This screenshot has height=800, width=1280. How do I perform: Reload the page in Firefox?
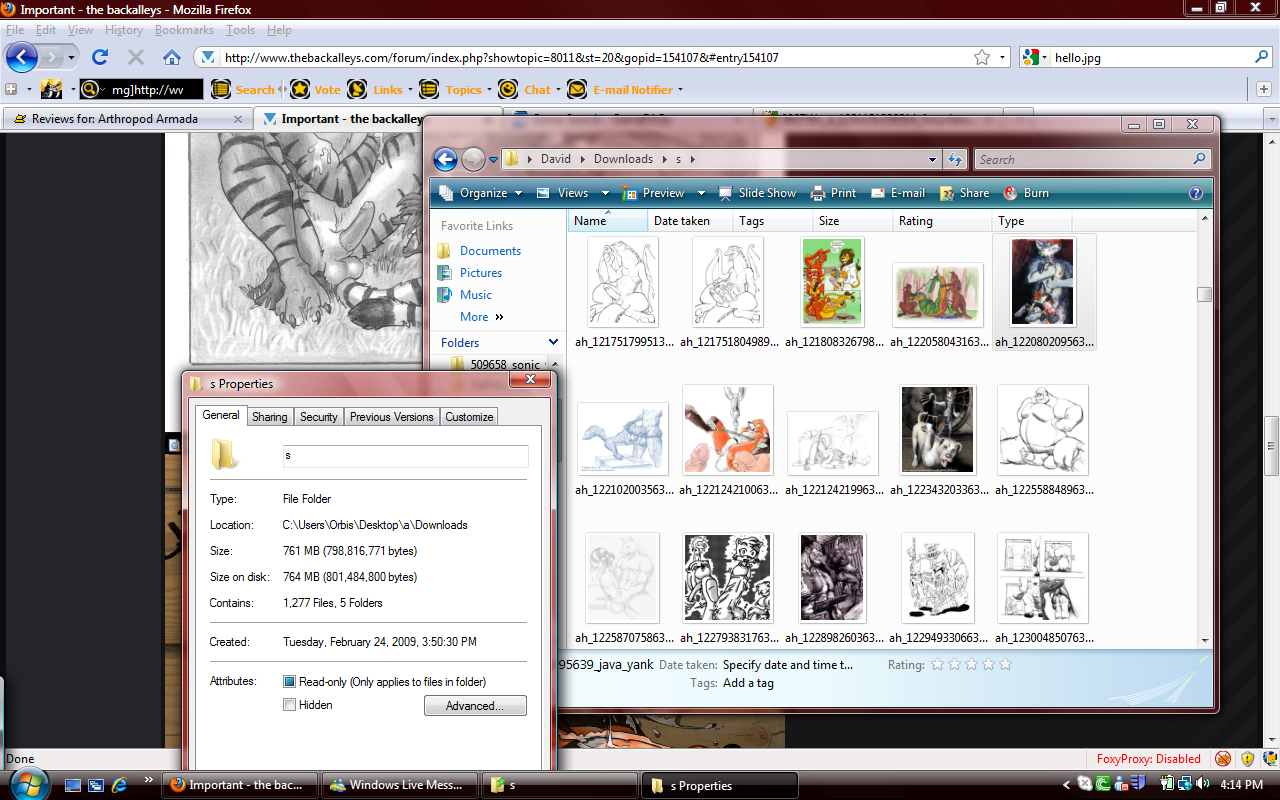(100, 57)
